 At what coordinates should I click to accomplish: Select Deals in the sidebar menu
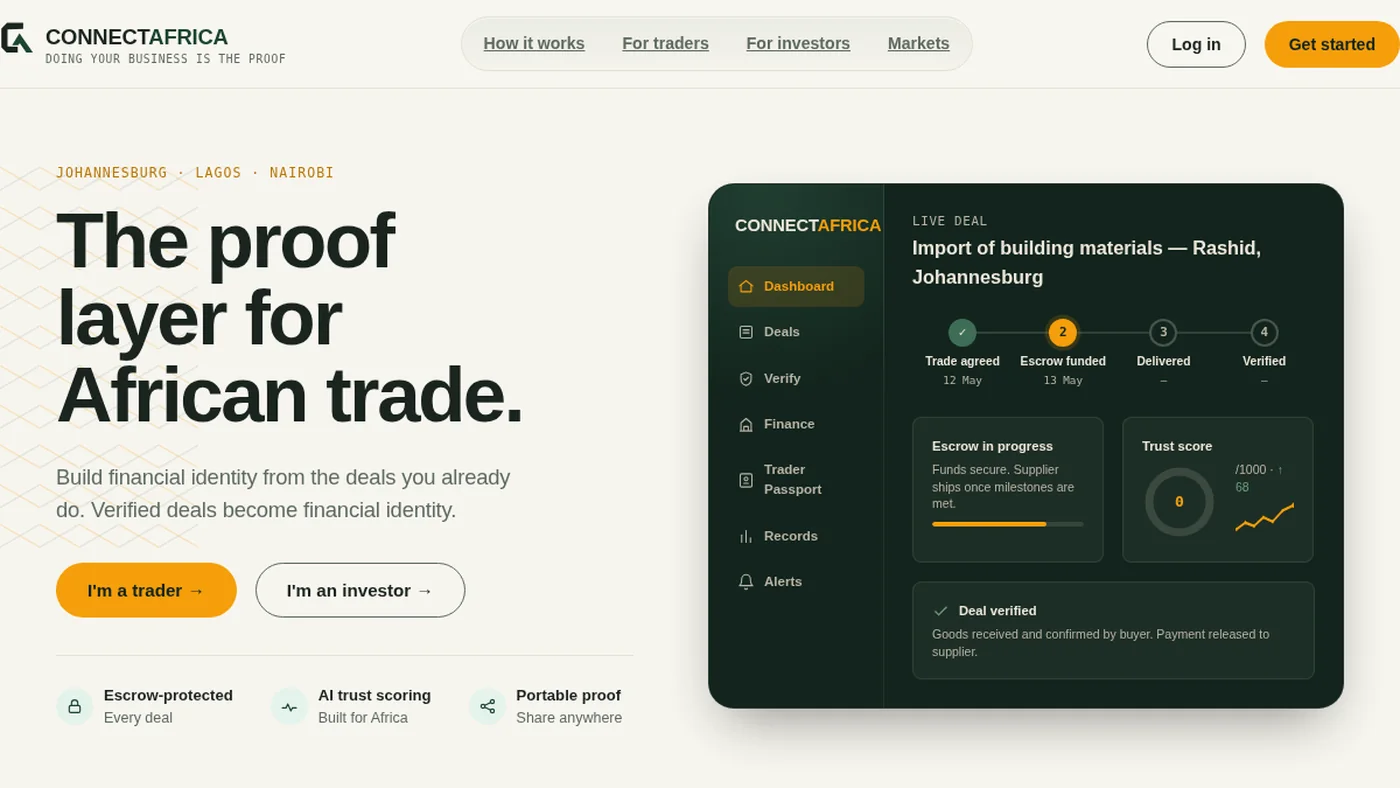pyautogui.click(x=796, y=332)
